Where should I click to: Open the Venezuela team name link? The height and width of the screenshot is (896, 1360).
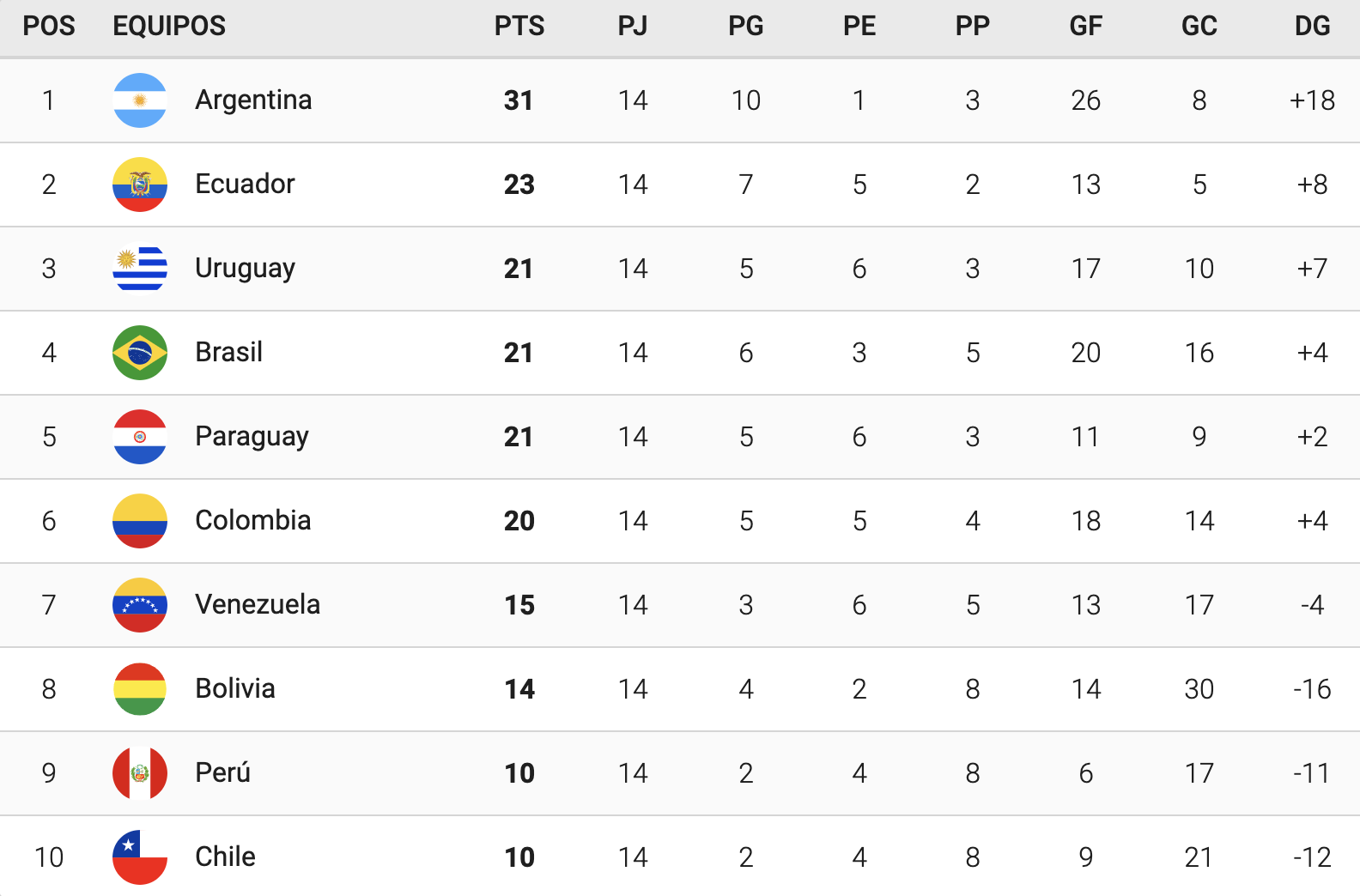coord(258,604)
